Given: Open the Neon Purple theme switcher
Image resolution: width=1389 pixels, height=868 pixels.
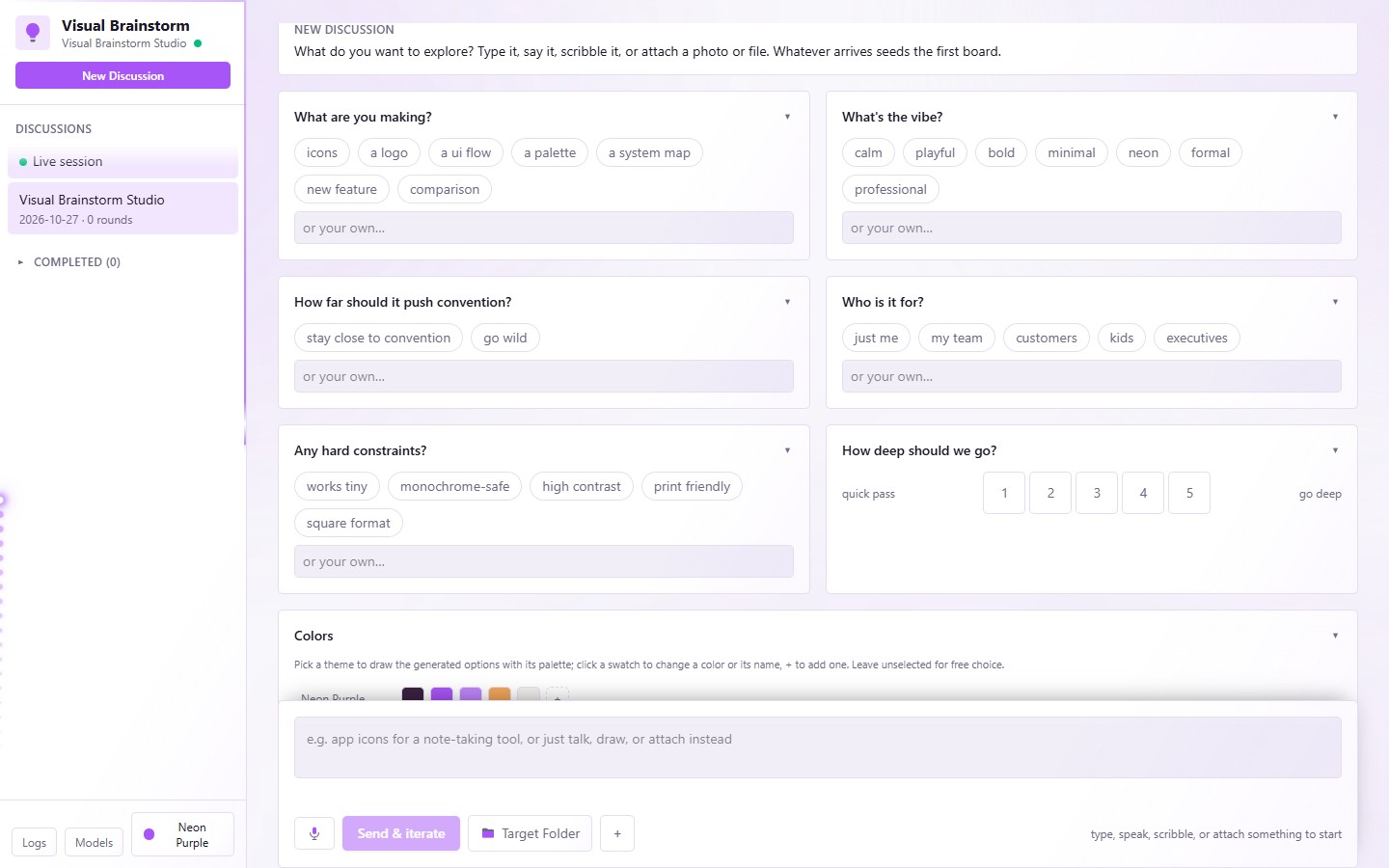Looking at the screenshot, I should (x=182, y=834).
